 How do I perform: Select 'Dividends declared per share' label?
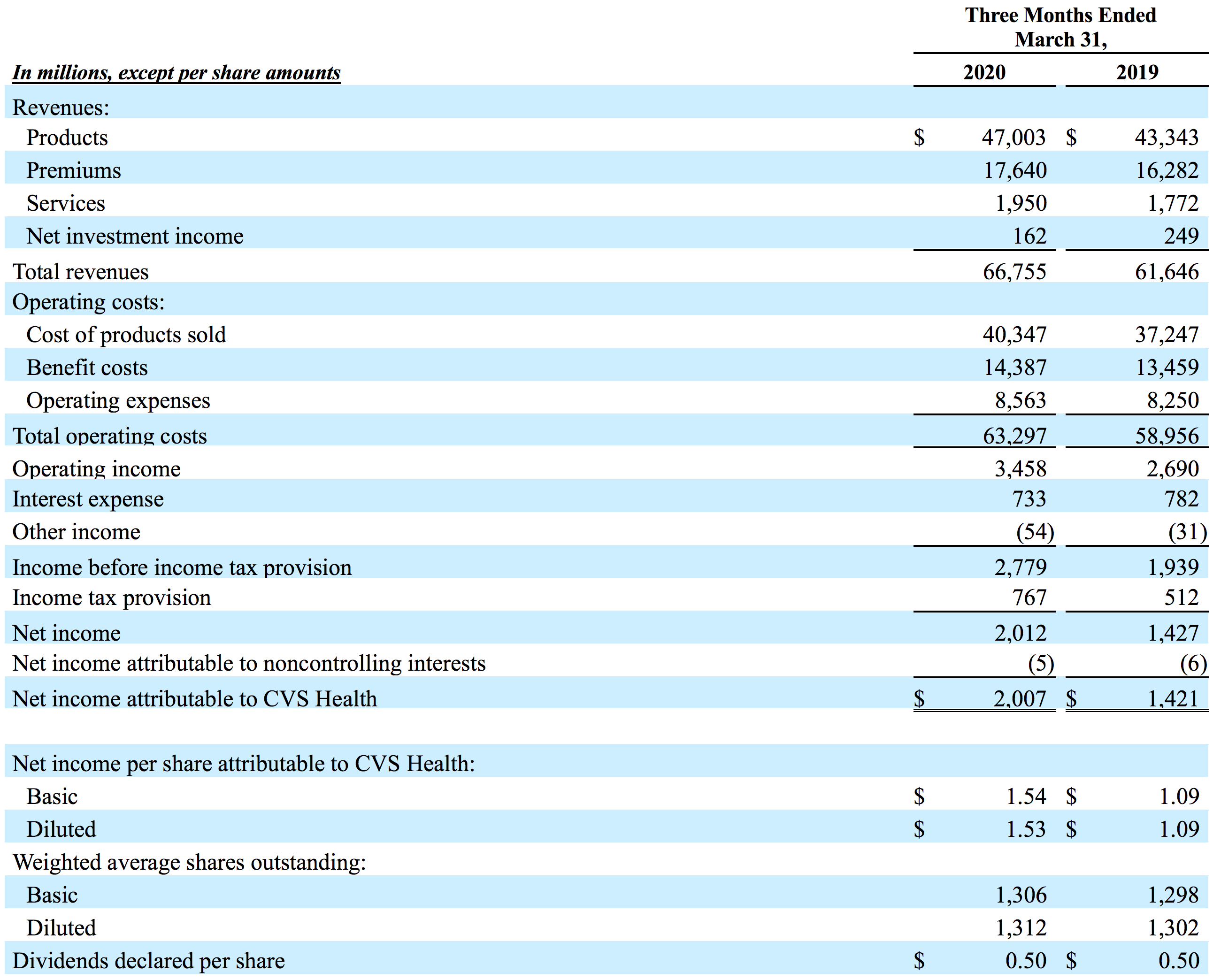[x=148, y=961]
